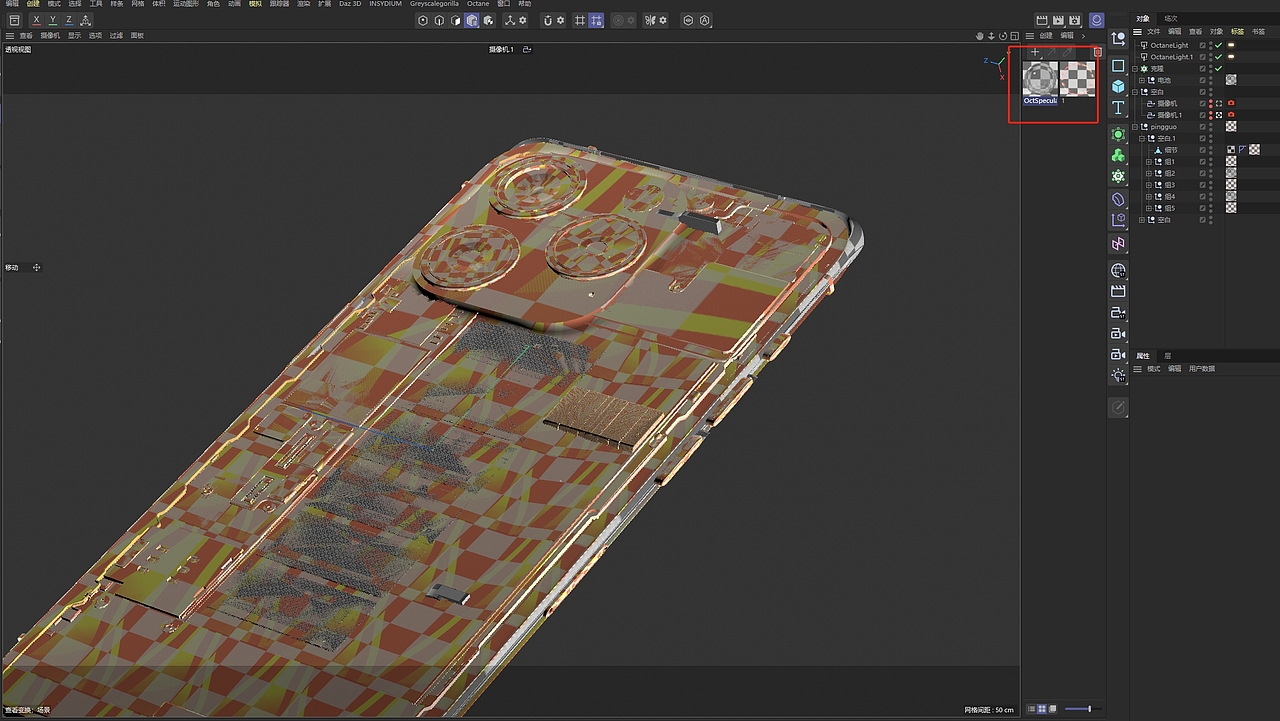Click the 摄像机.1 viewport camera label
This screenshot has width=1280, height=721.
tap(501, 49)
